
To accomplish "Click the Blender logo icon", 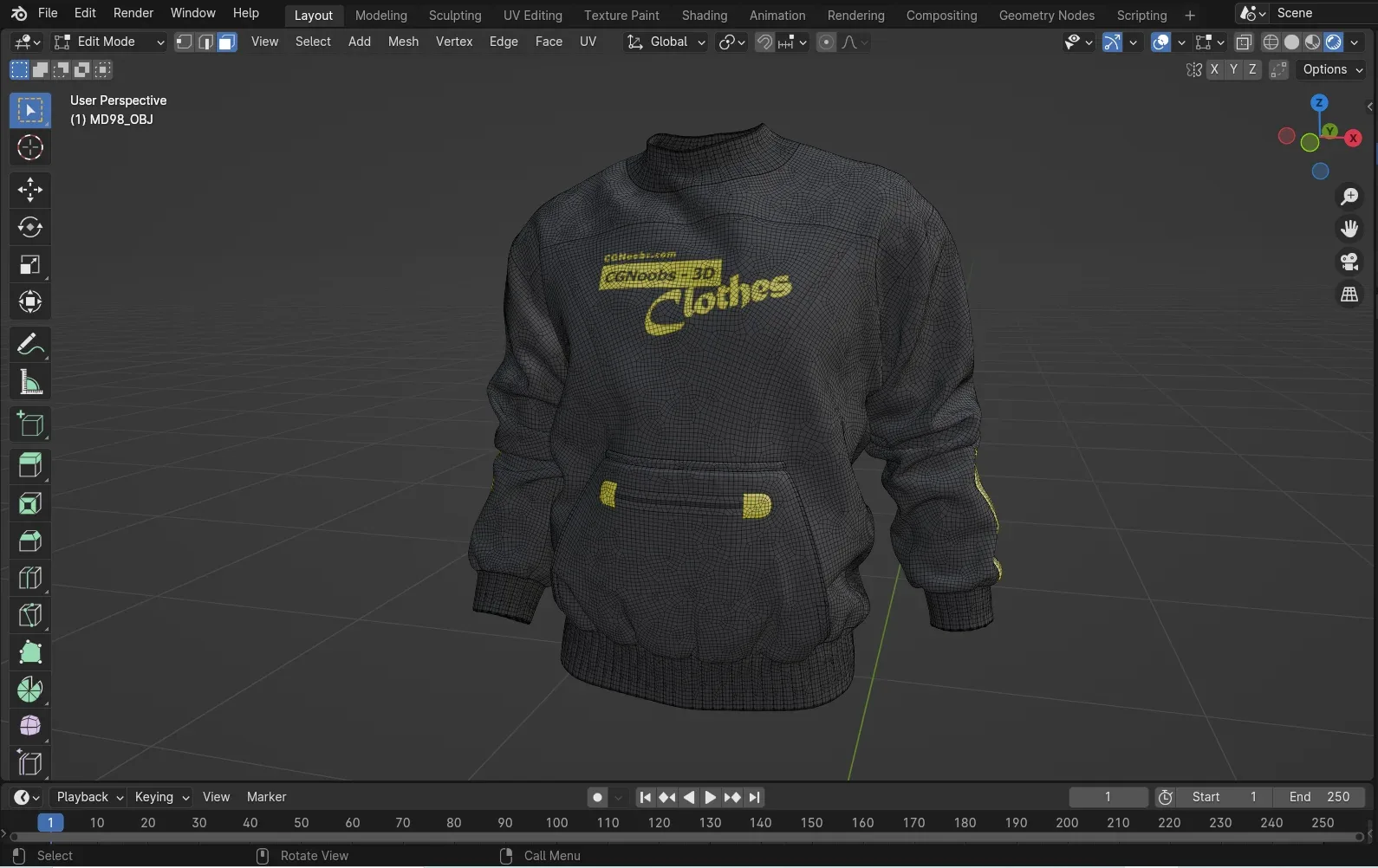I will 18,14.
